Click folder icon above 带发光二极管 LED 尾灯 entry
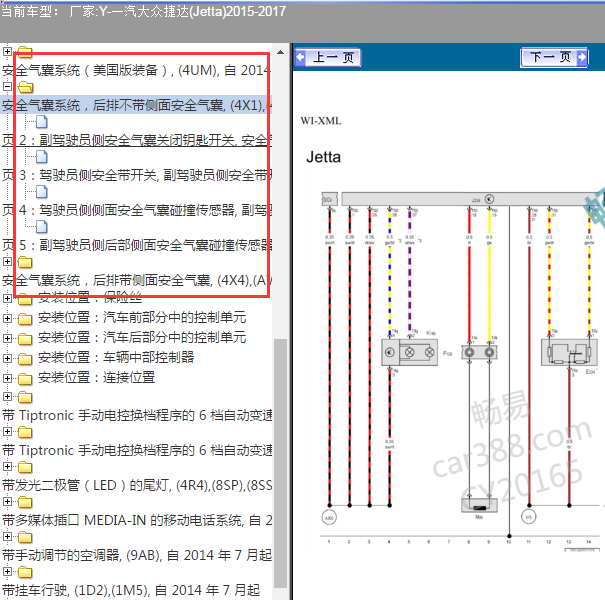 coord(25,467)
